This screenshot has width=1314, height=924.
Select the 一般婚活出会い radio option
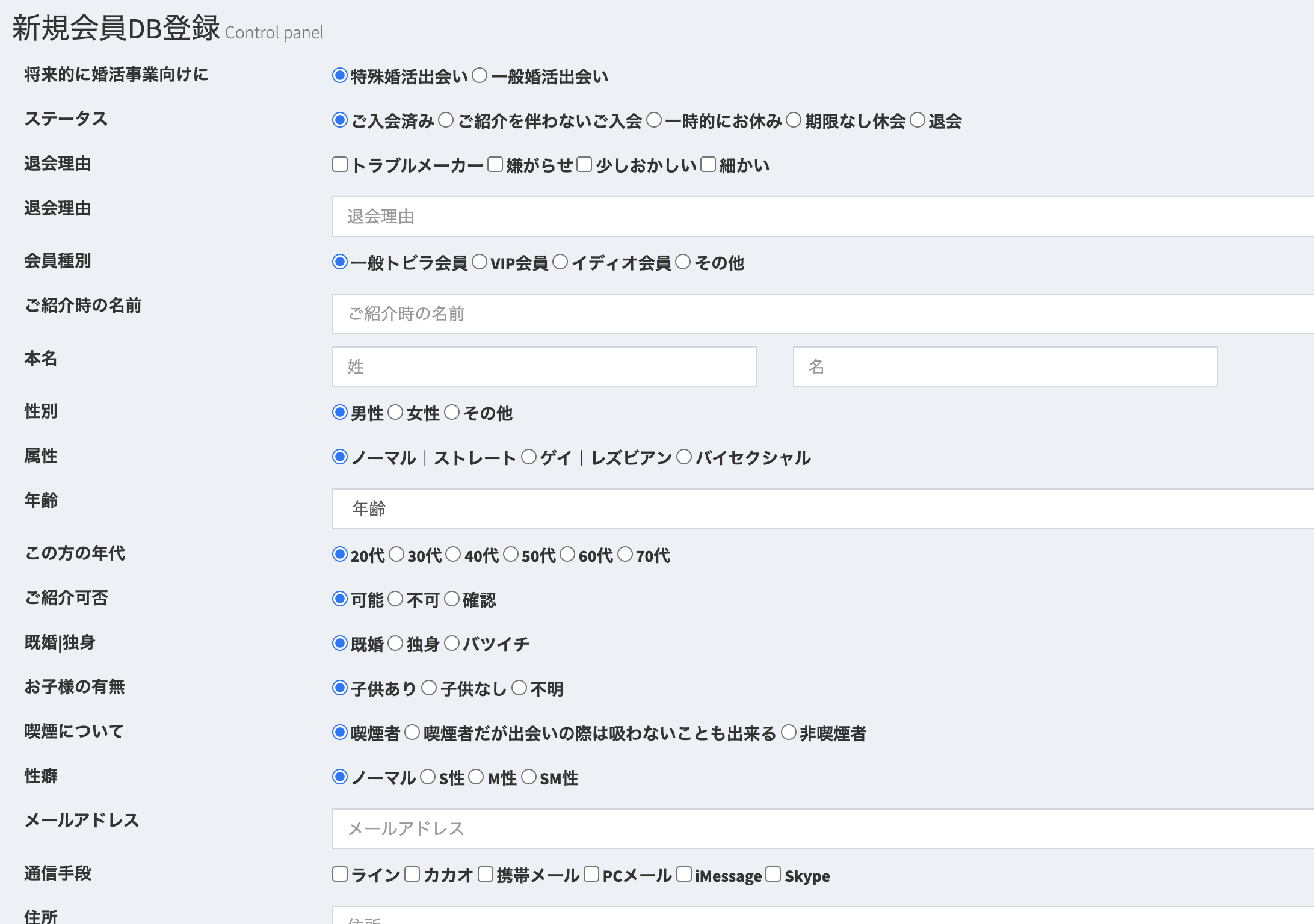tap(480, 75)
